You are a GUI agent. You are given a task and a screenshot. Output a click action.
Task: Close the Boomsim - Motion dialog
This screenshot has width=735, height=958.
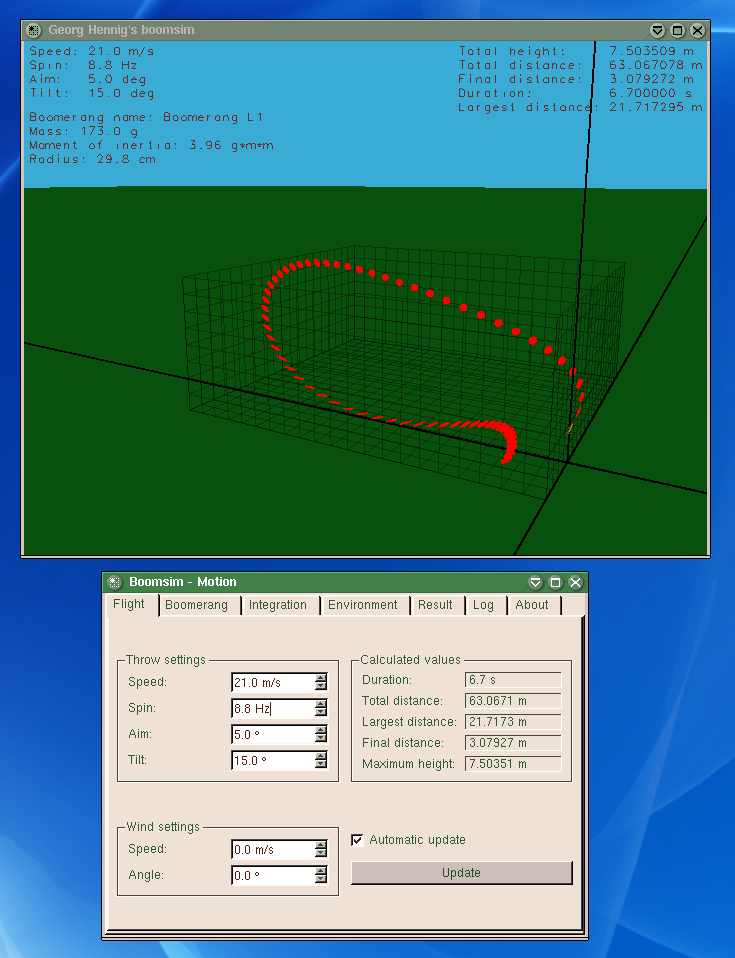tap(575, 582)
